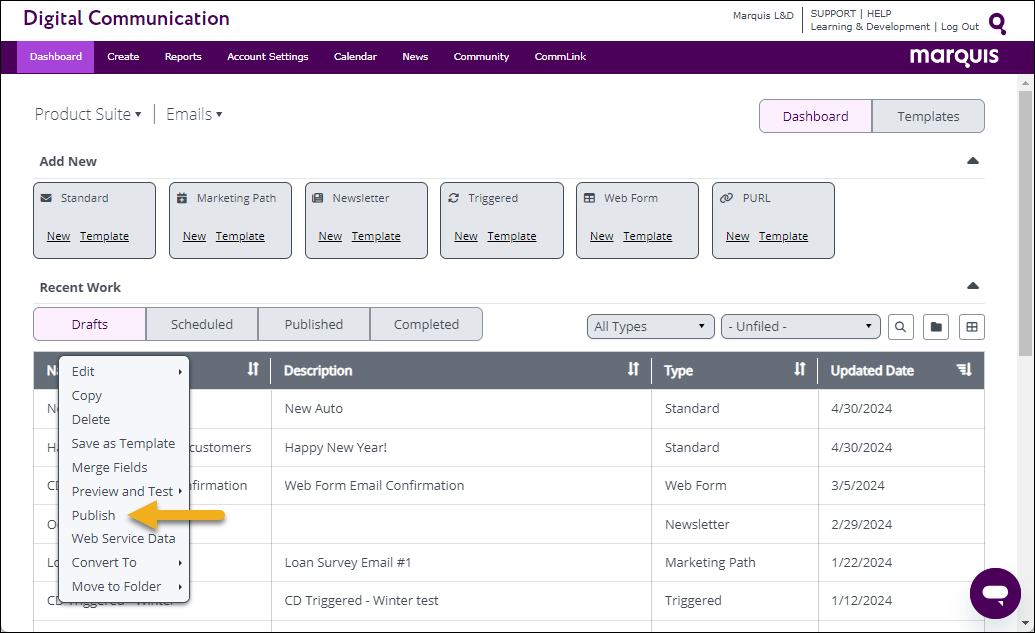Click New link under Newsletter
Viewport: 1035px width, 633px height.
click(330, 236)
